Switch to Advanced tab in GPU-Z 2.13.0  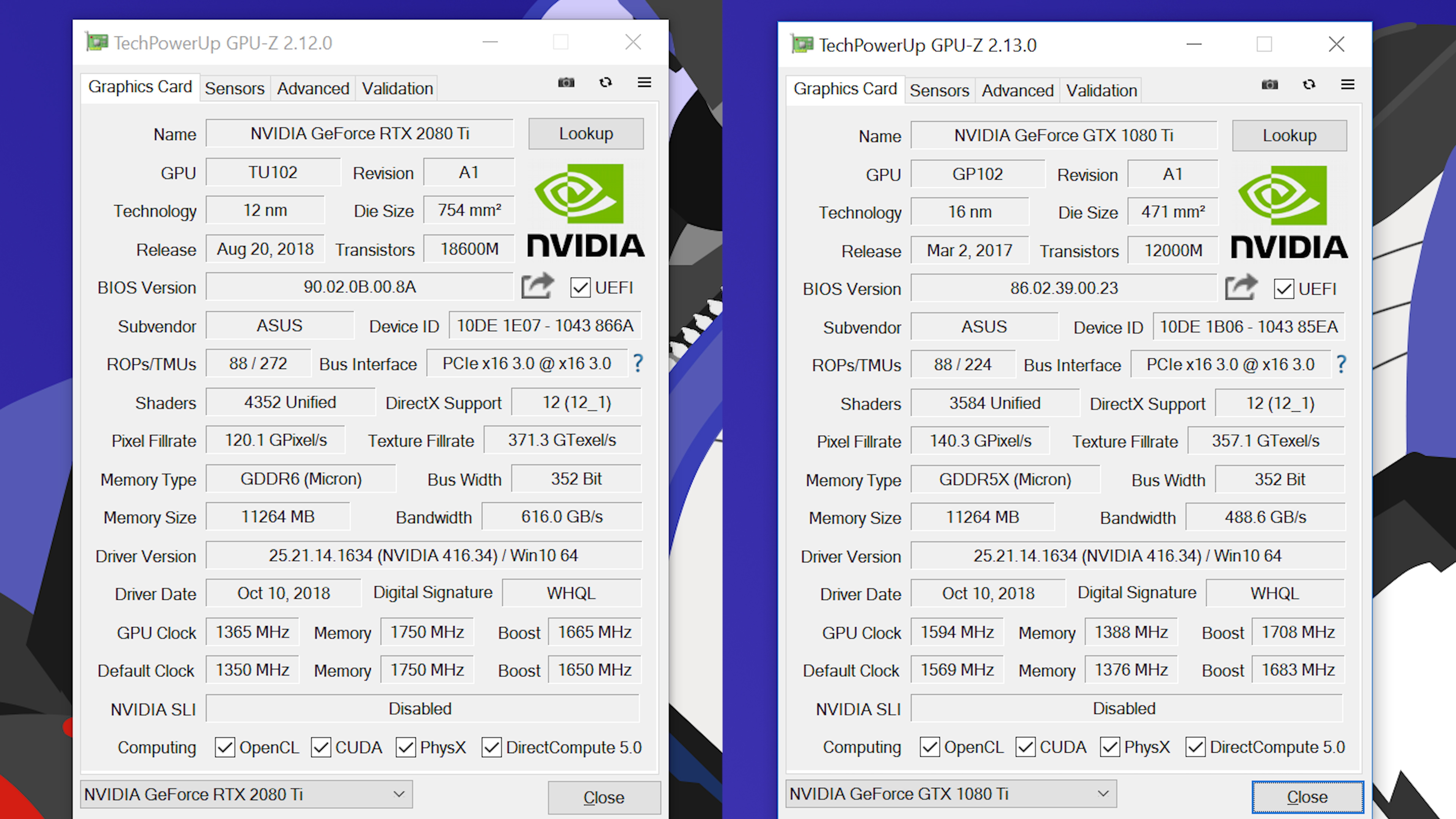pos(1017,91)
